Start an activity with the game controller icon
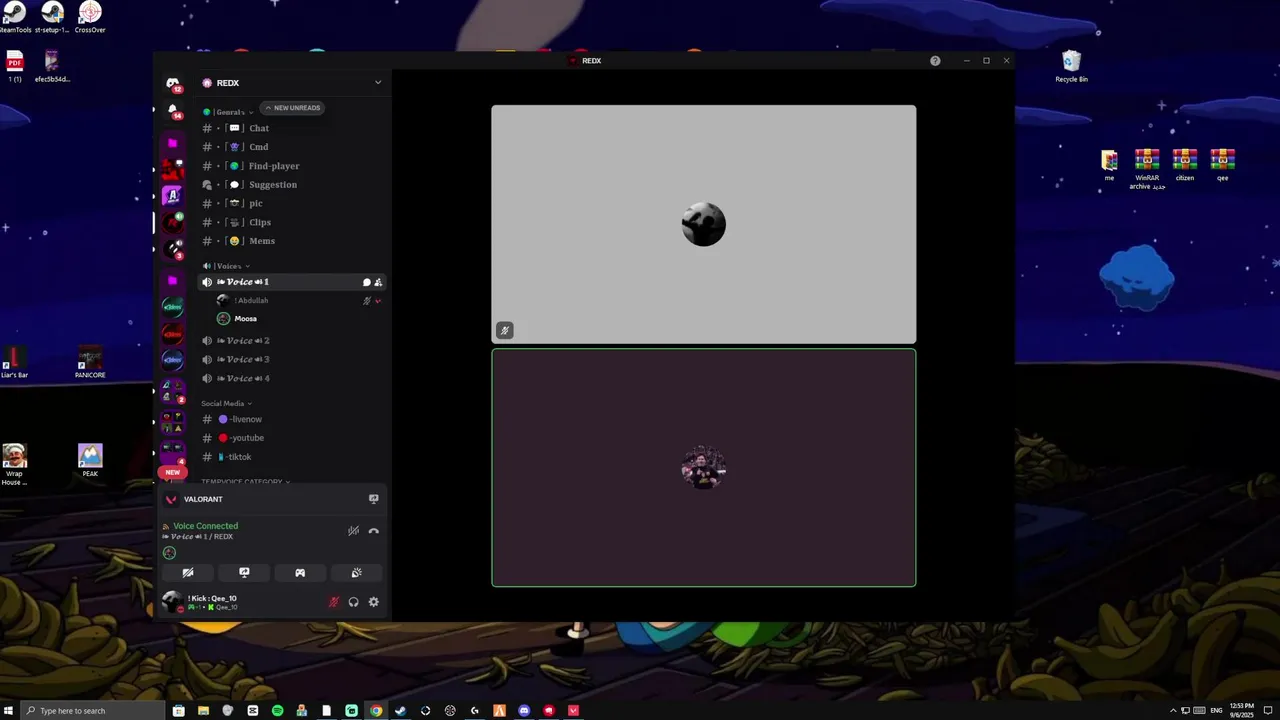1280x720 pixels. [x=300, y=573]
